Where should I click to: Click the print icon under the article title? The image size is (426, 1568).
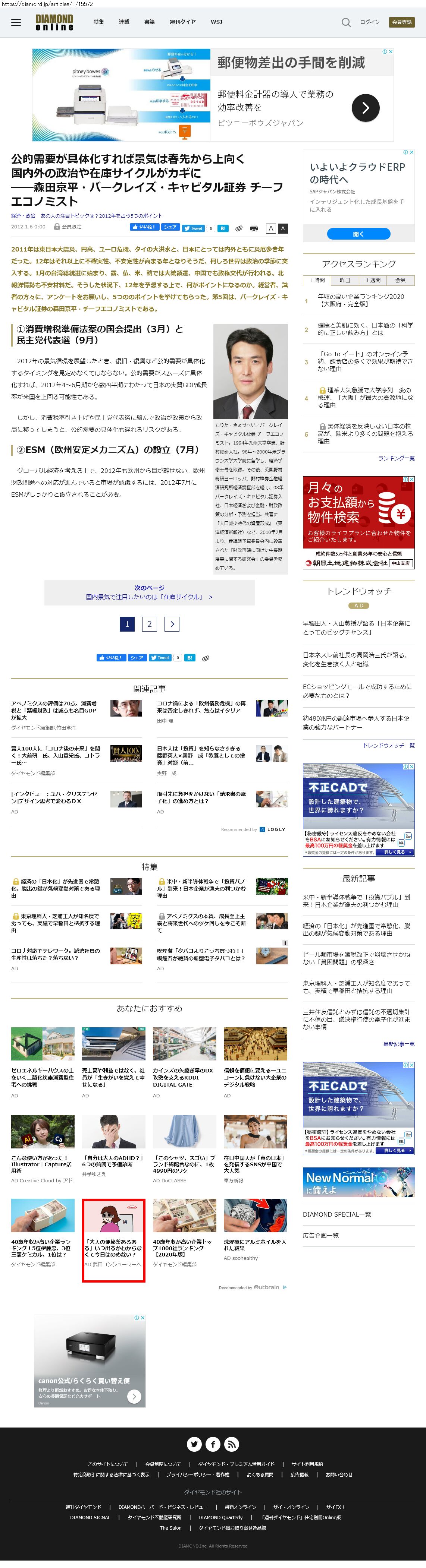(254, 228)
